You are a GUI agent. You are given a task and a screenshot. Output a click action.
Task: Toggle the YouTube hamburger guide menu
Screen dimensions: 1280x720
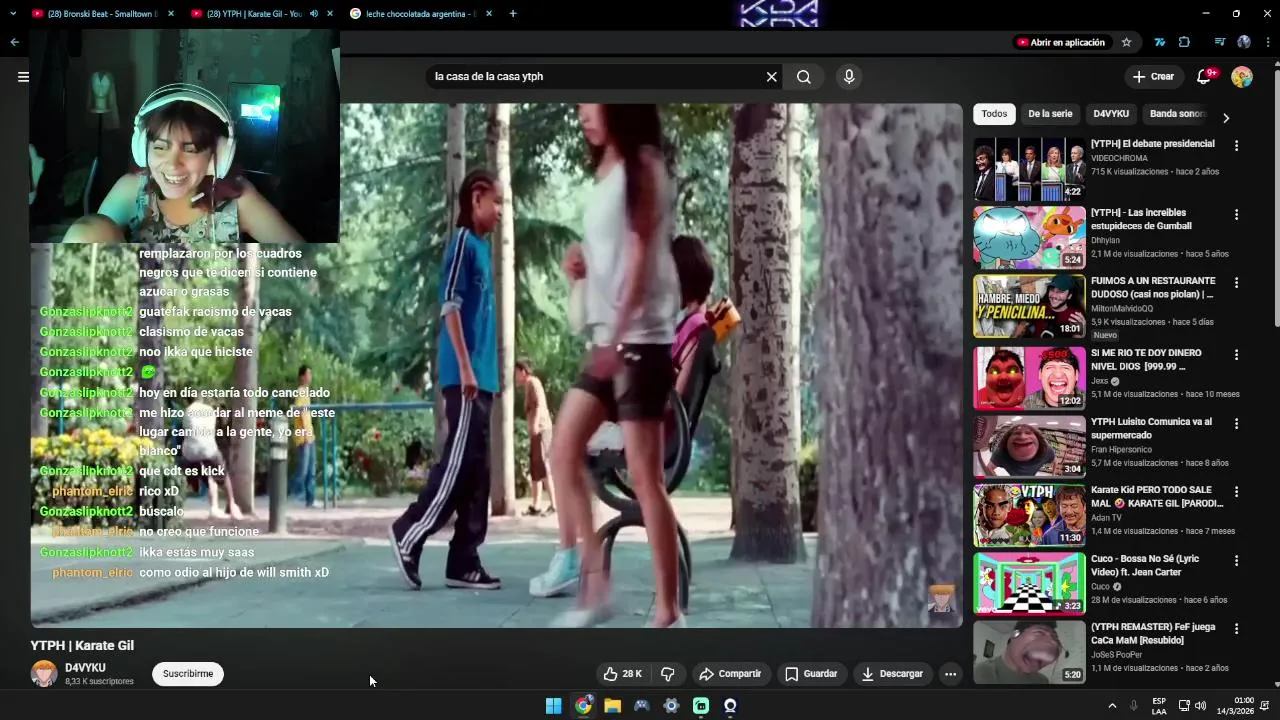(23, 77)
